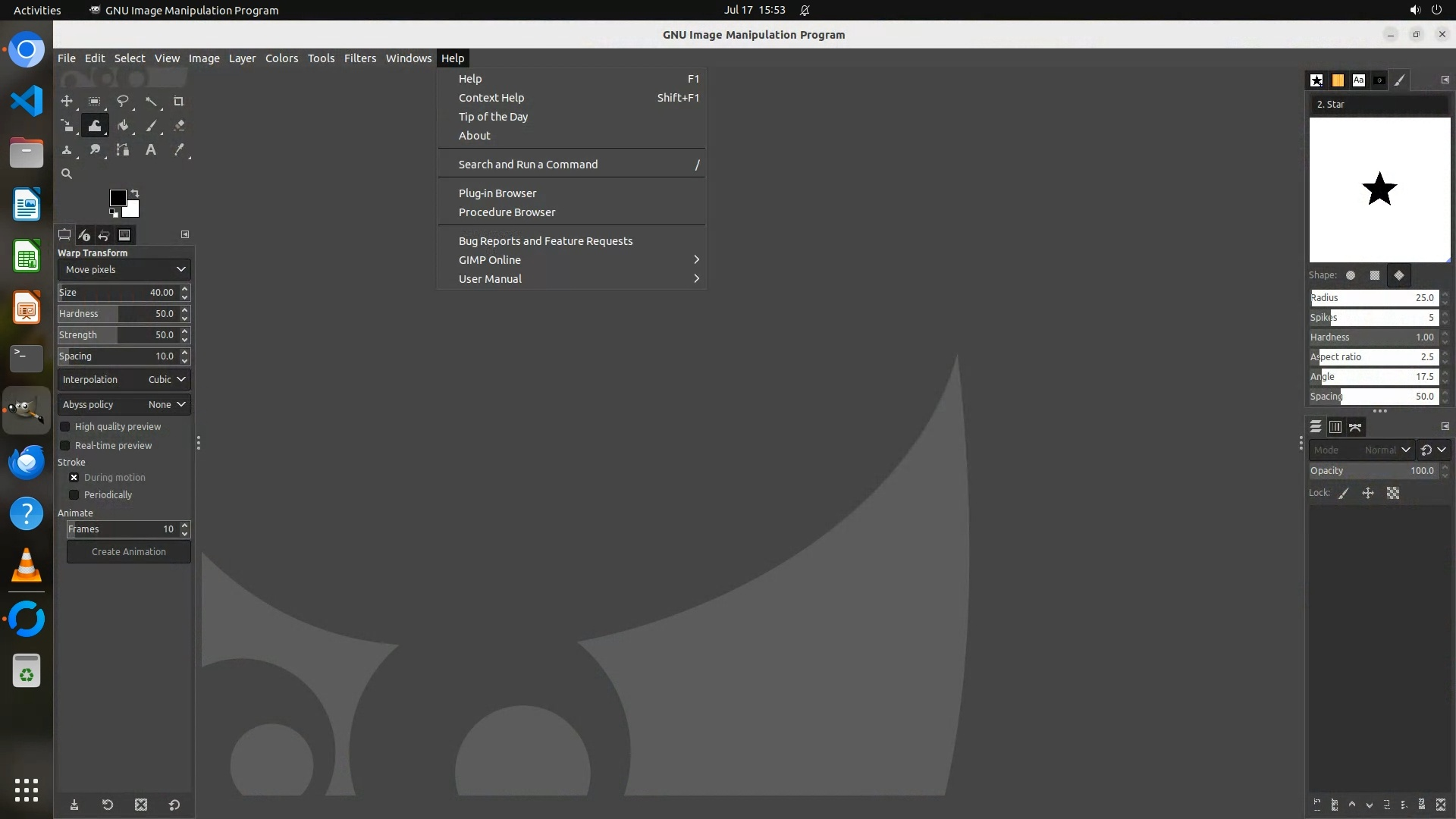This screenshot has height=819, width=1456.
Task: Click Search and Run a Command
Action: click(528, 165)
